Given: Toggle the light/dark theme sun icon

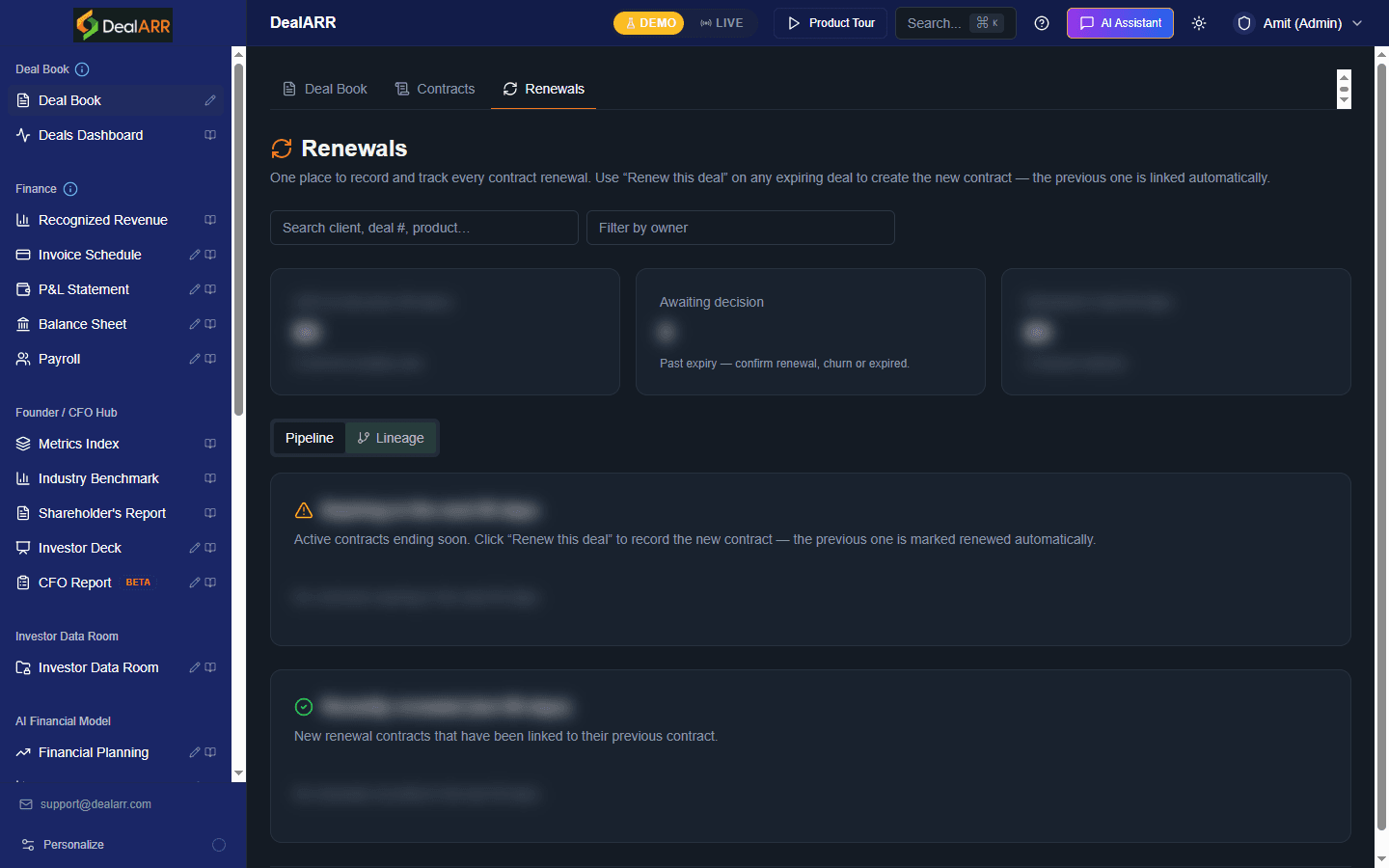Looking at the screenshot, I should (x=1199, y=23).
